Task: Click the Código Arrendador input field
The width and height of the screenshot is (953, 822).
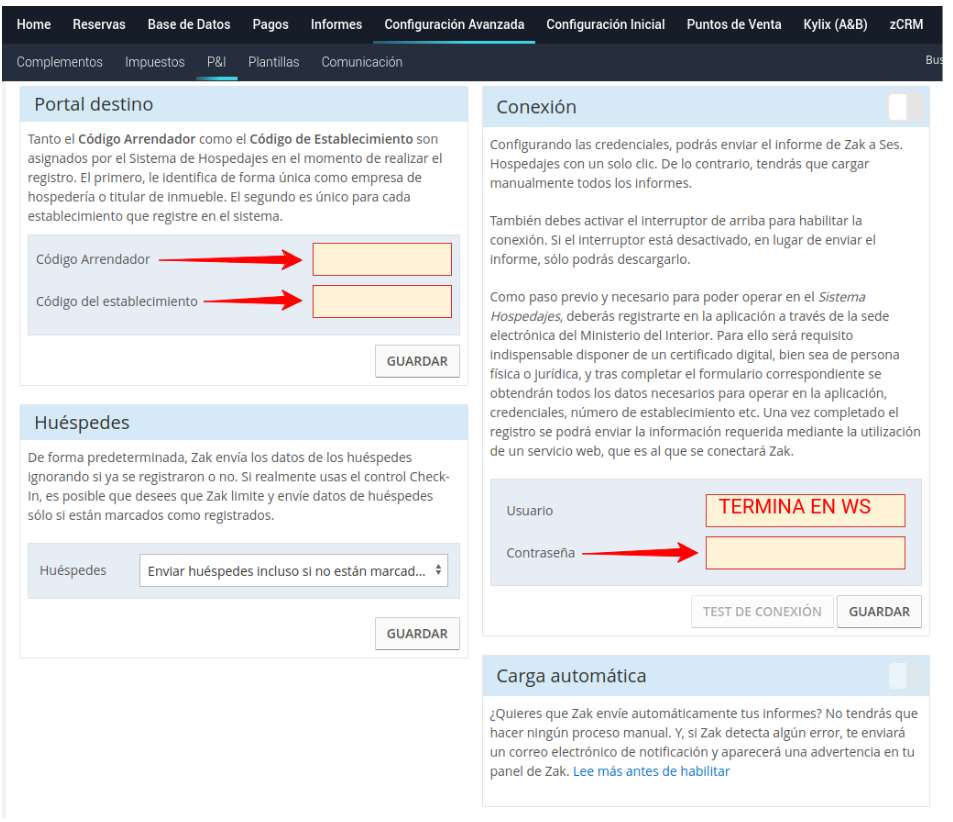Action: tap(382, 260)
